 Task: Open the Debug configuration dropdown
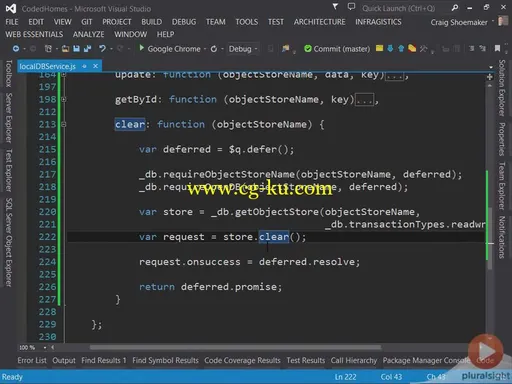tap(243, 49)
